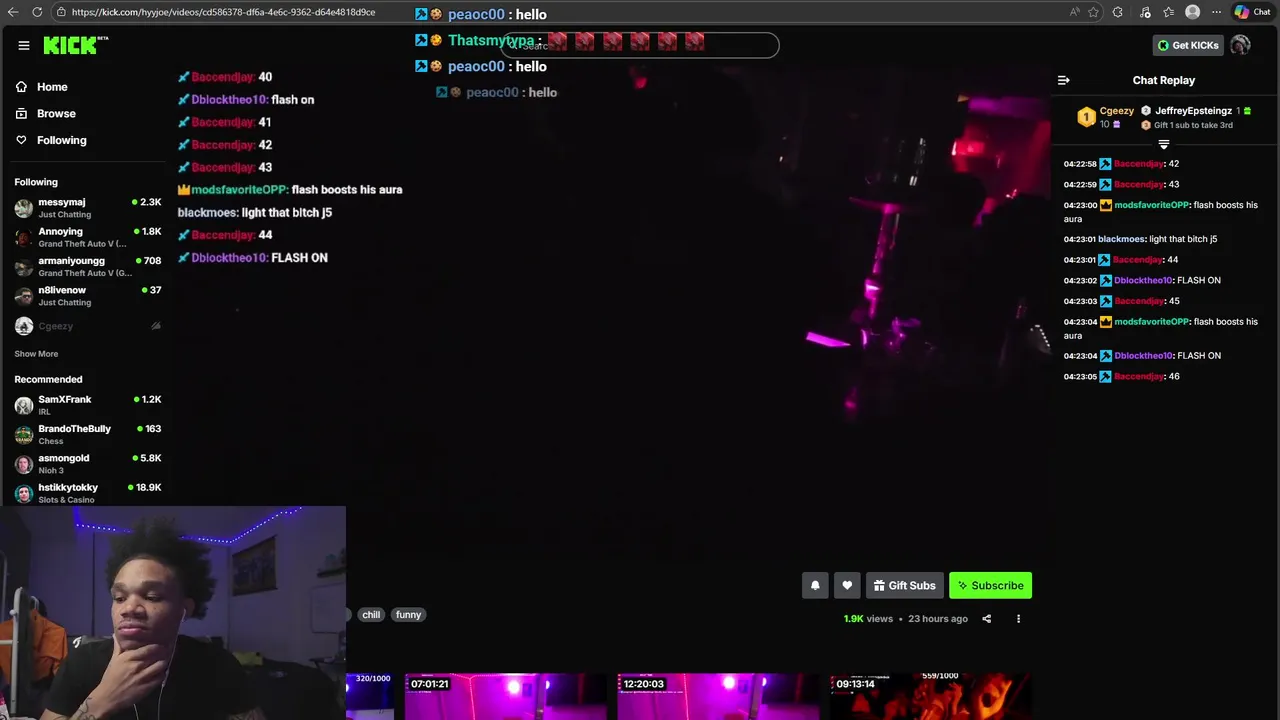Image resolution: width=1280 pixels, height=720 pixels.
Task: Open video thumbnail with duration 12:20:03
Action: (x=718, y=697)
